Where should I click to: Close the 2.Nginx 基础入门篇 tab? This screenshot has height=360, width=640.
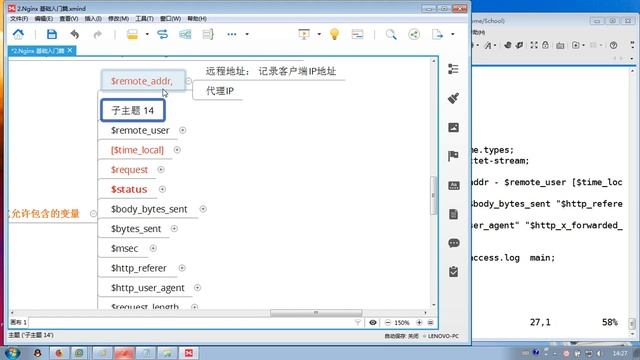pos(70,50)
